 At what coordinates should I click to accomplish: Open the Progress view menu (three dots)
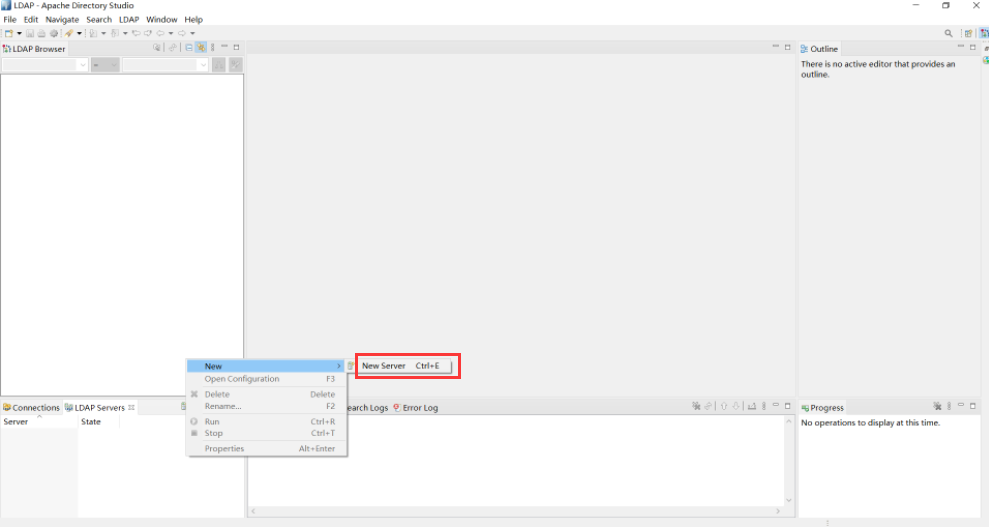949,407
